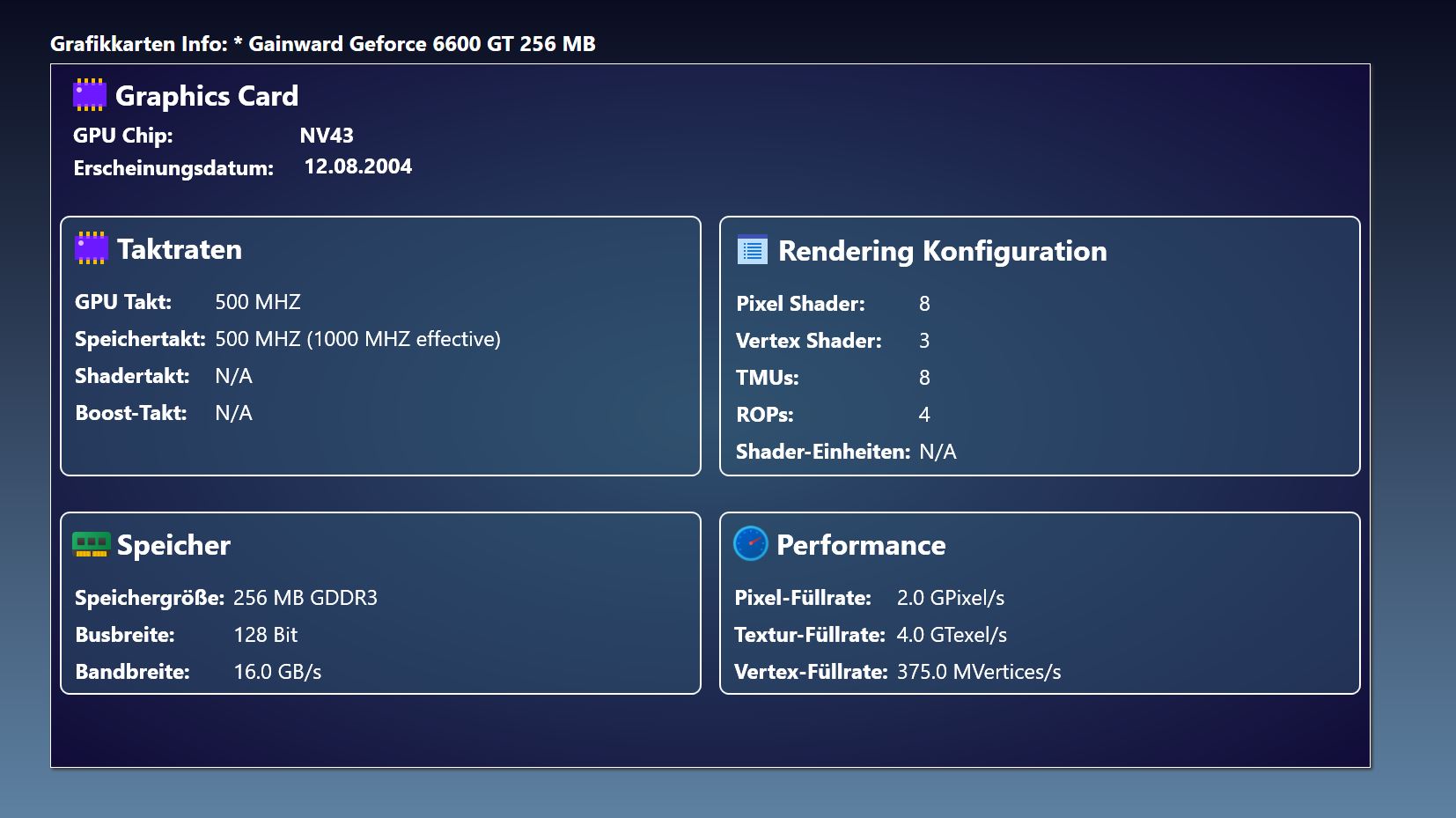Click the Speichertakt label

pyautogui.click(x=140, y=340)
